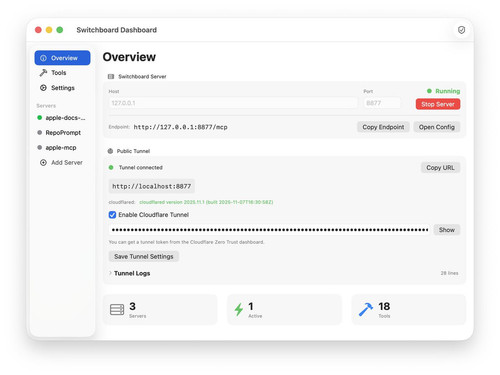This screenshot has height=375, width=500.
Task: Click the Servers stack icon in stats card
Action: (x=117, y=309)
